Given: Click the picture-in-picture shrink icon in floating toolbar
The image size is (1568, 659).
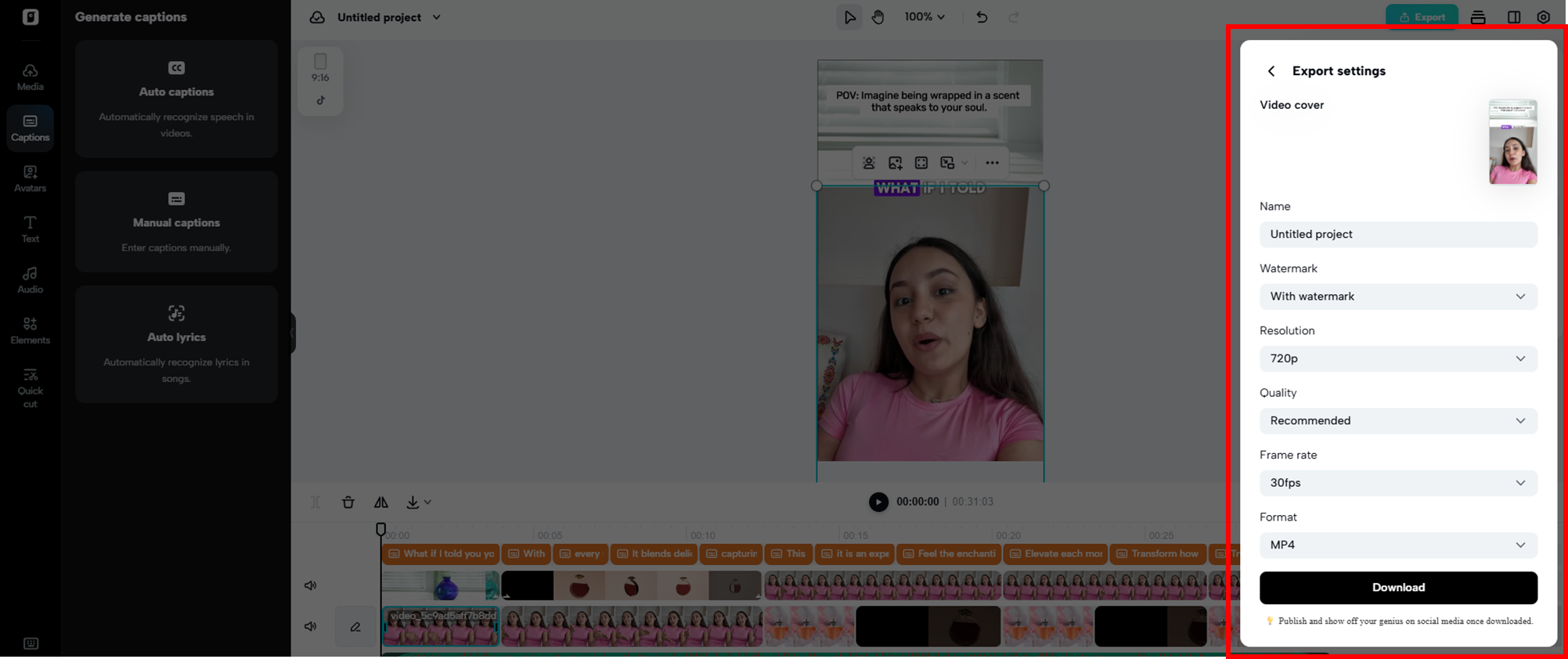Looking at the screenshot, I should 947,163.
